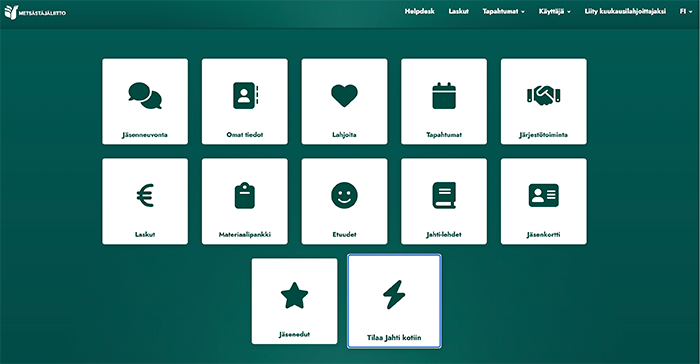Viewport: 700px width, 364px height.
Task: Click the Metsästäjäliitto logo in the header
Action: click(x=35, y=12)
